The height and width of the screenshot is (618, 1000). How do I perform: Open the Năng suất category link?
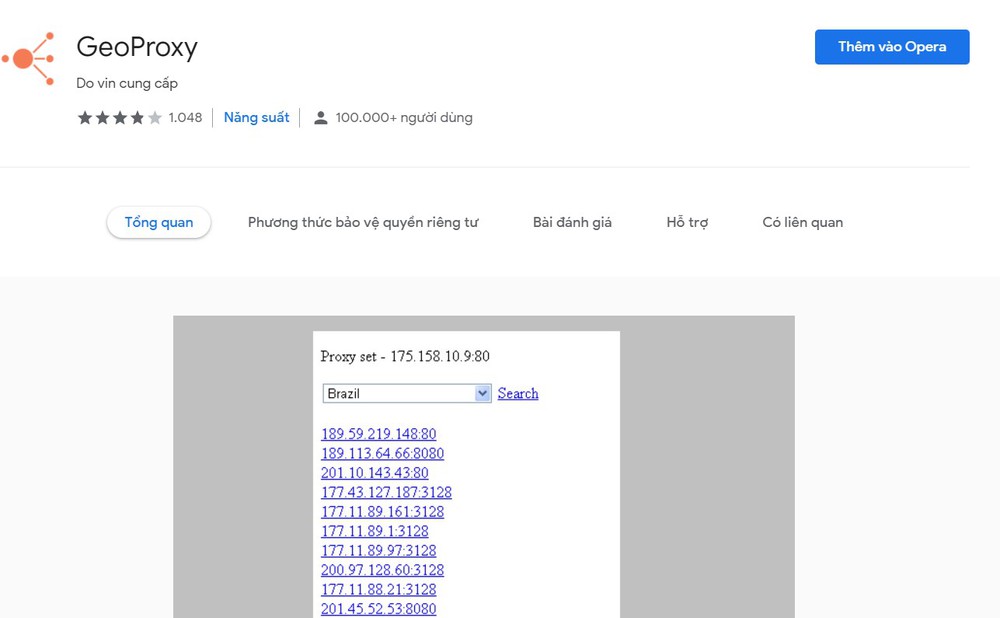point(256,117)
